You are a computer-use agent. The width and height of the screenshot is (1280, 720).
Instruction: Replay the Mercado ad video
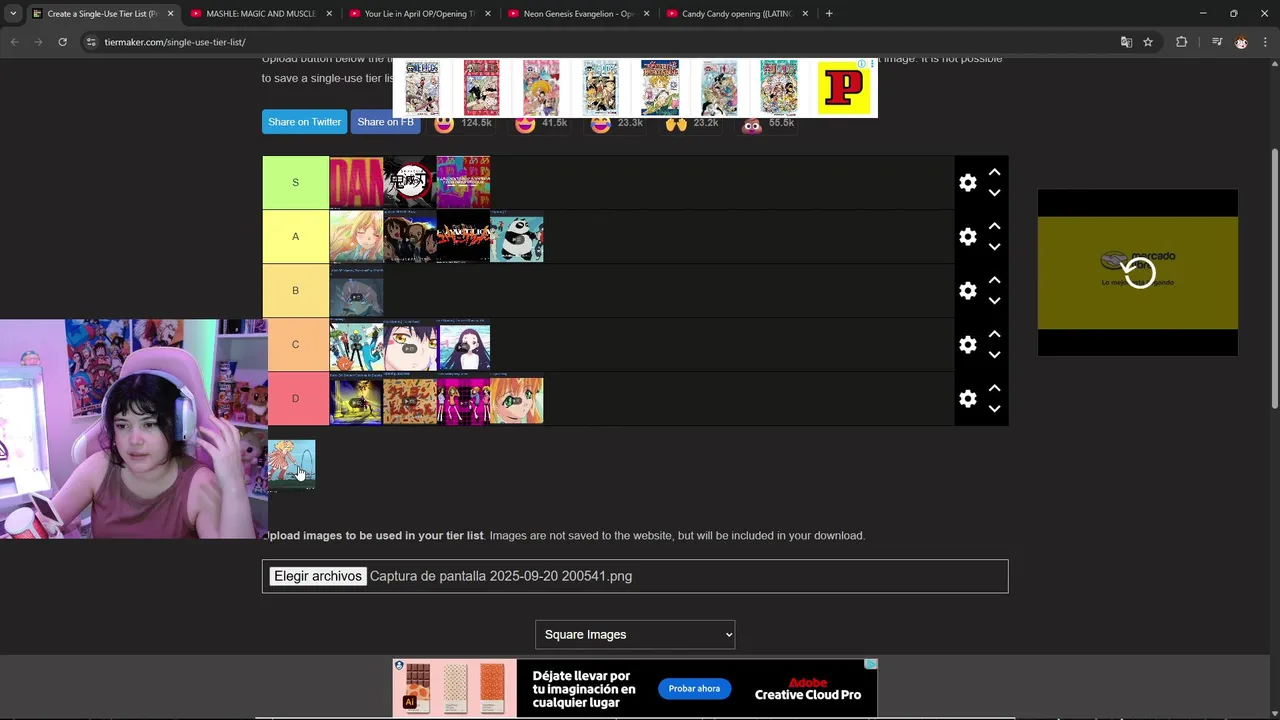(x=1138, y=272)
